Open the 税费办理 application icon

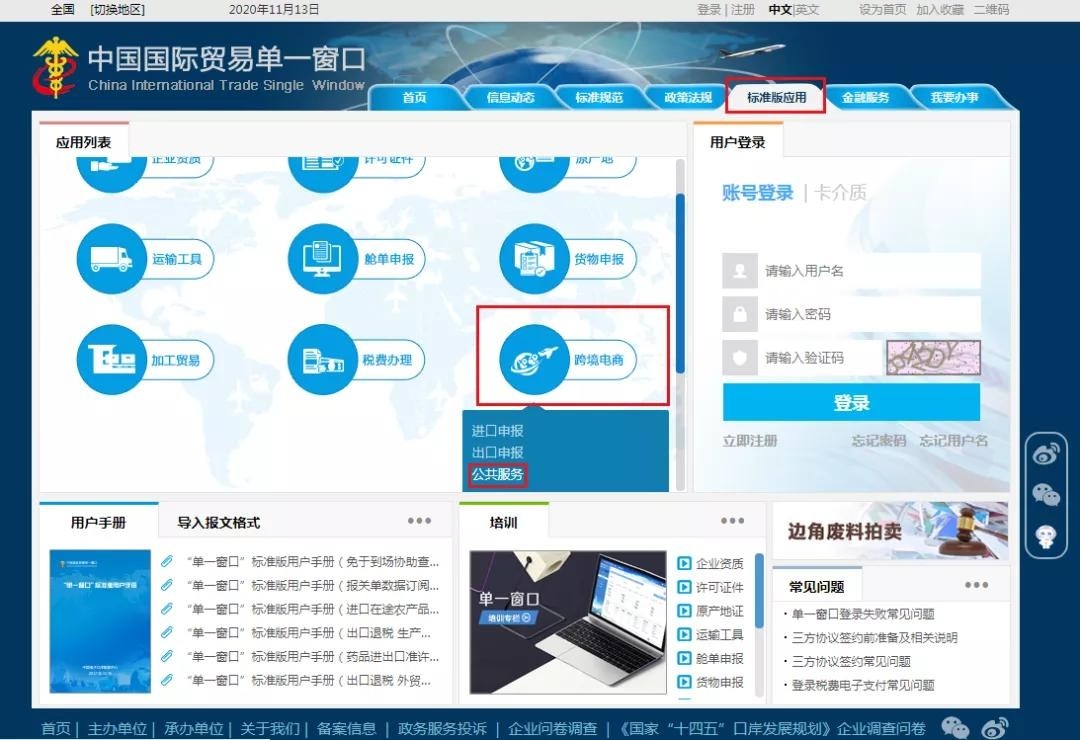pos(322,360)
